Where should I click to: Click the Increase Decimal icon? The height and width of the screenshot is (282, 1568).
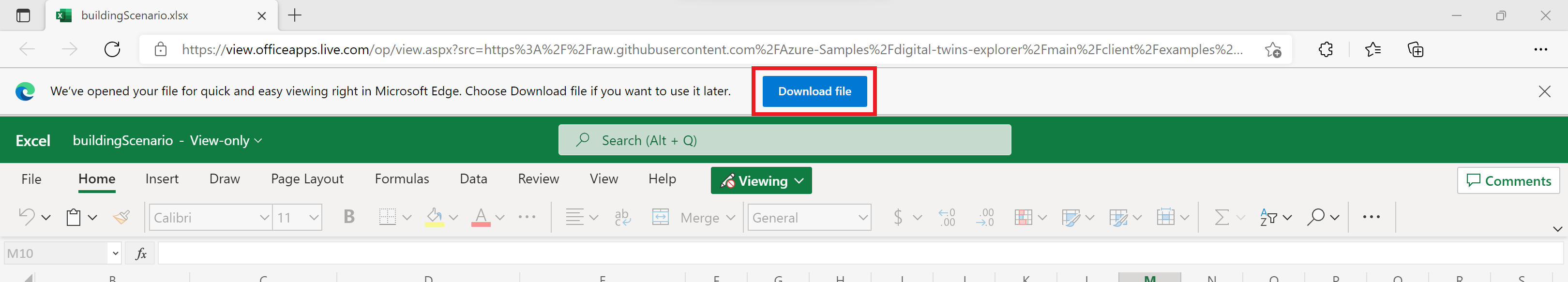coord(947,217)
